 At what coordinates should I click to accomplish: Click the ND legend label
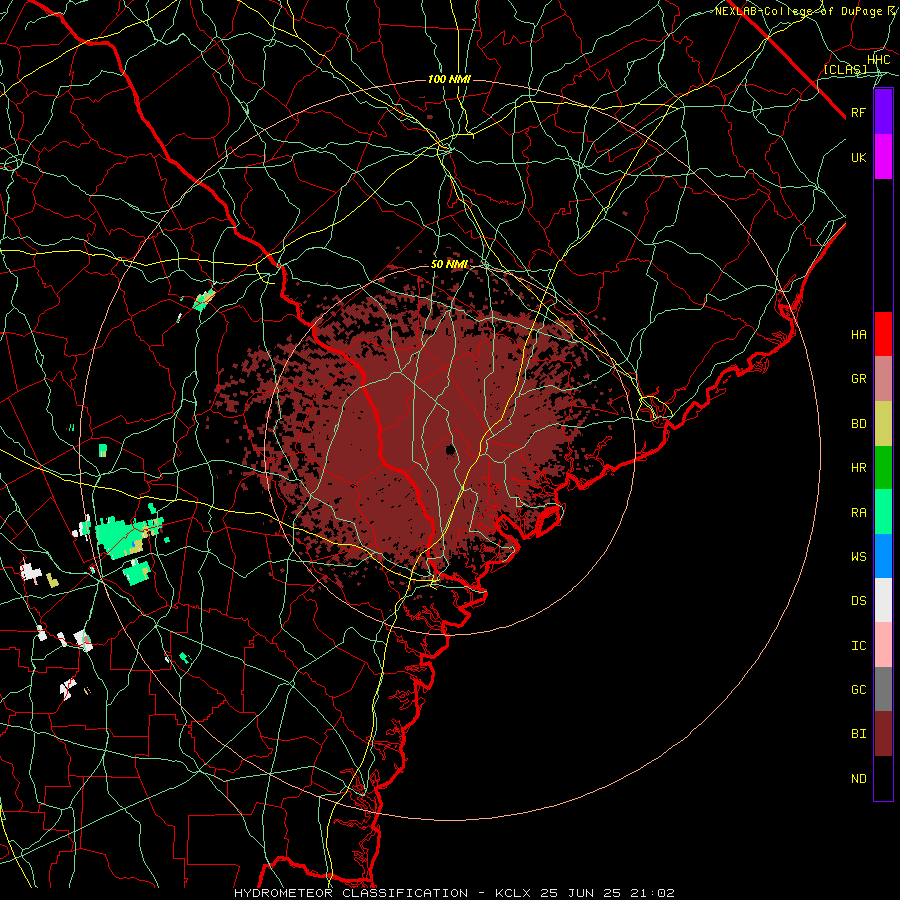pos(858,779)
